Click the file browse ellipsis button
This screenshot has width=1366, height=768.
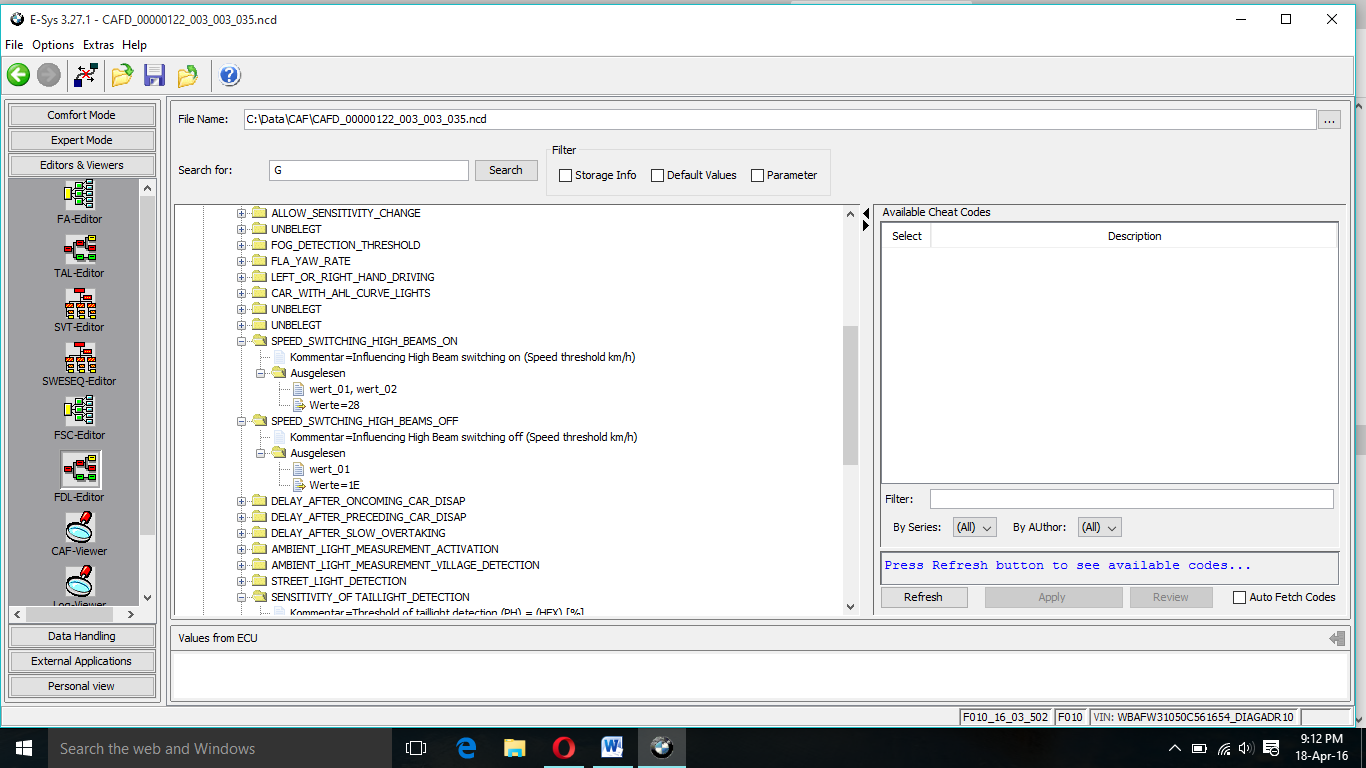pos(1329,119)
